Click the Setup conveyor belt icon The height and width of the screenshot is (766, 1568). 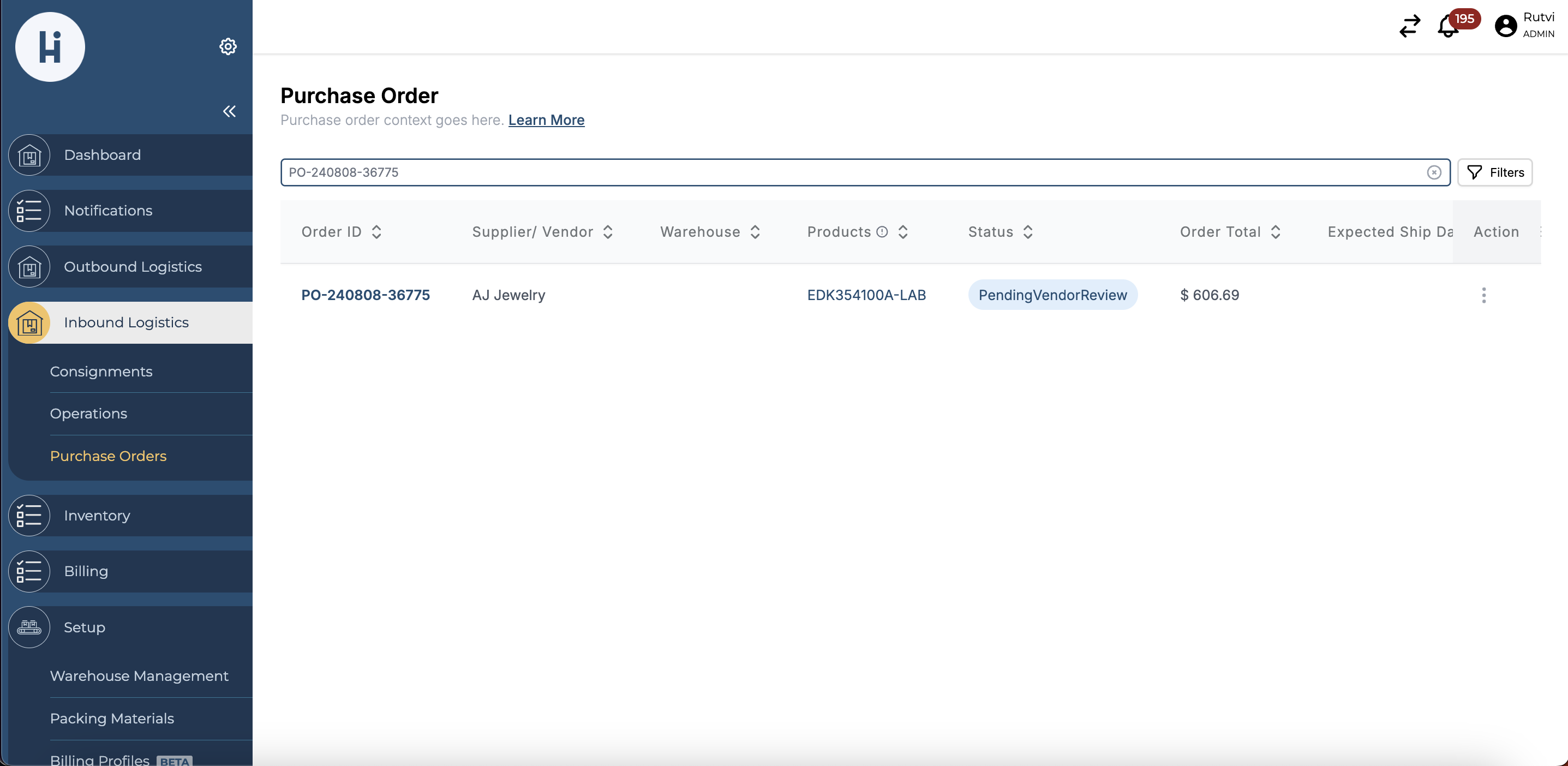(28, 627)
